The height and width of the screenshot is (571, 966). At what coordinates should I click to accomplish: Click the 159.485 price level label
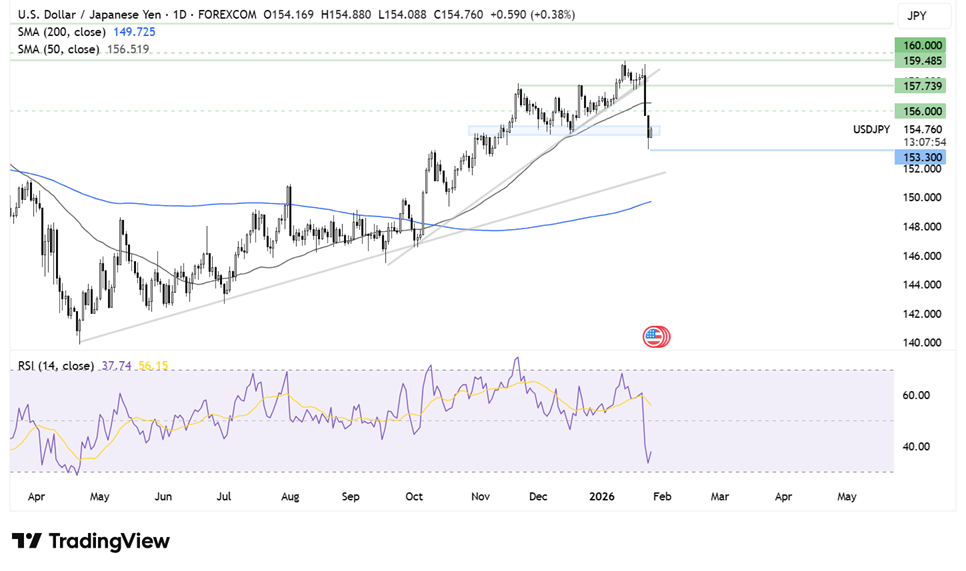point(920,60)
